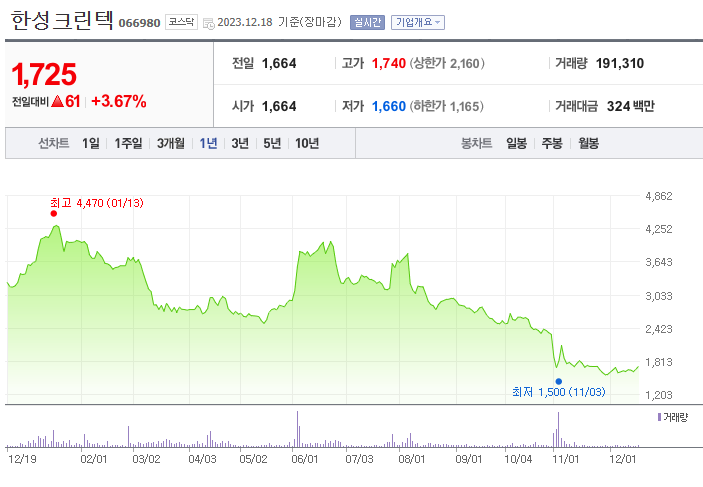
Task: Click the red 최고 4,470 marker dot
Action: tap(54, 213)
